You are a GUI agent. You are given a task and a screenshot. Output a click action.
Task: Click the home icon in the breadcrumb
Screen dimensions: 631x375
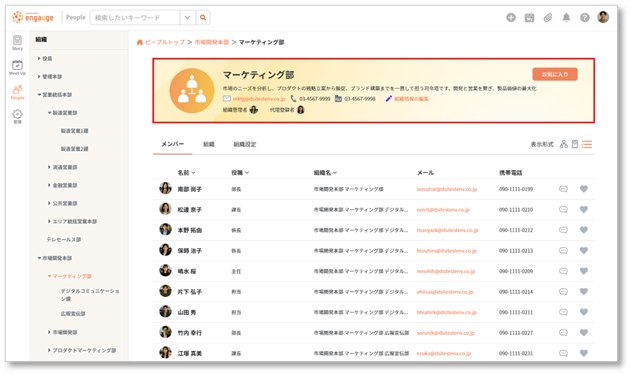coord(140,42)
